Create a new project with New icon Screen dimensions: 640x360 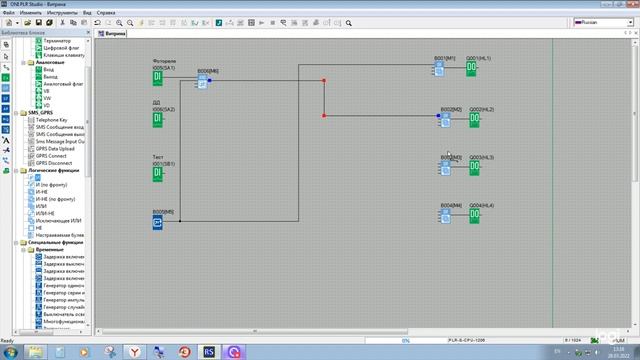tap(9, 23)
